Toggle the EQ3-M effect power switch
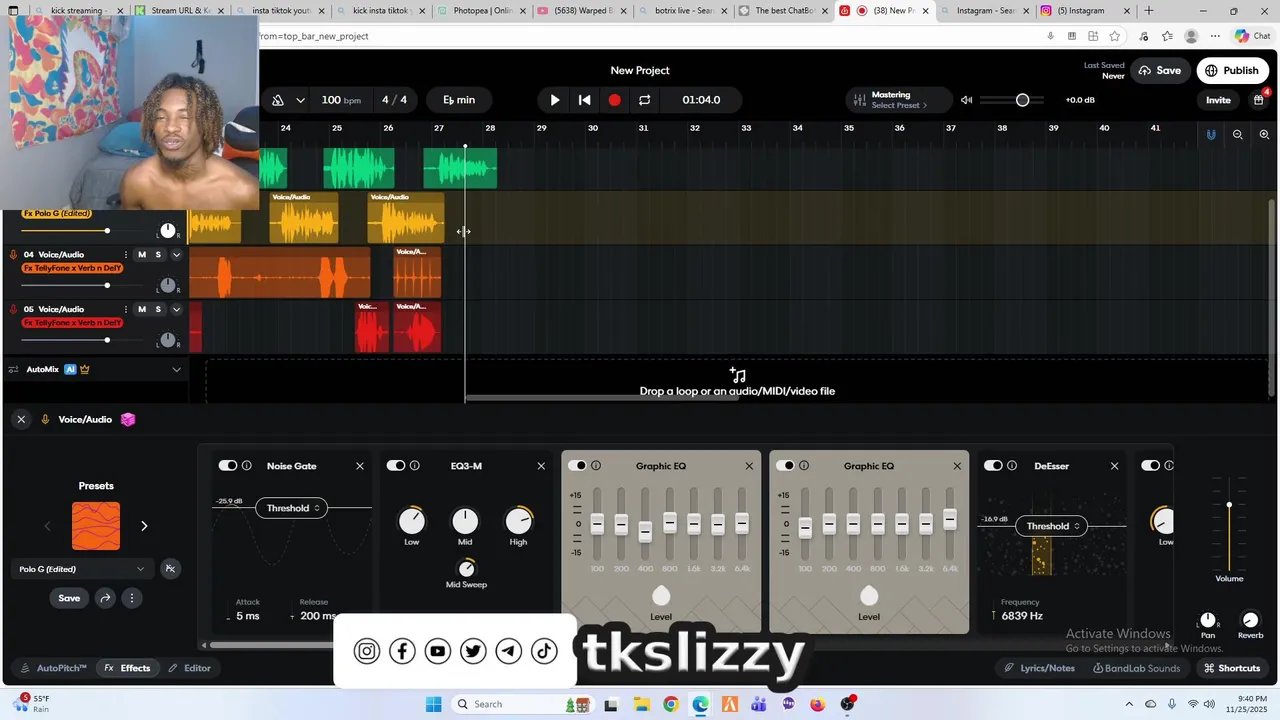The width and height of the screenshot is (1280, 720). (396, 466)
